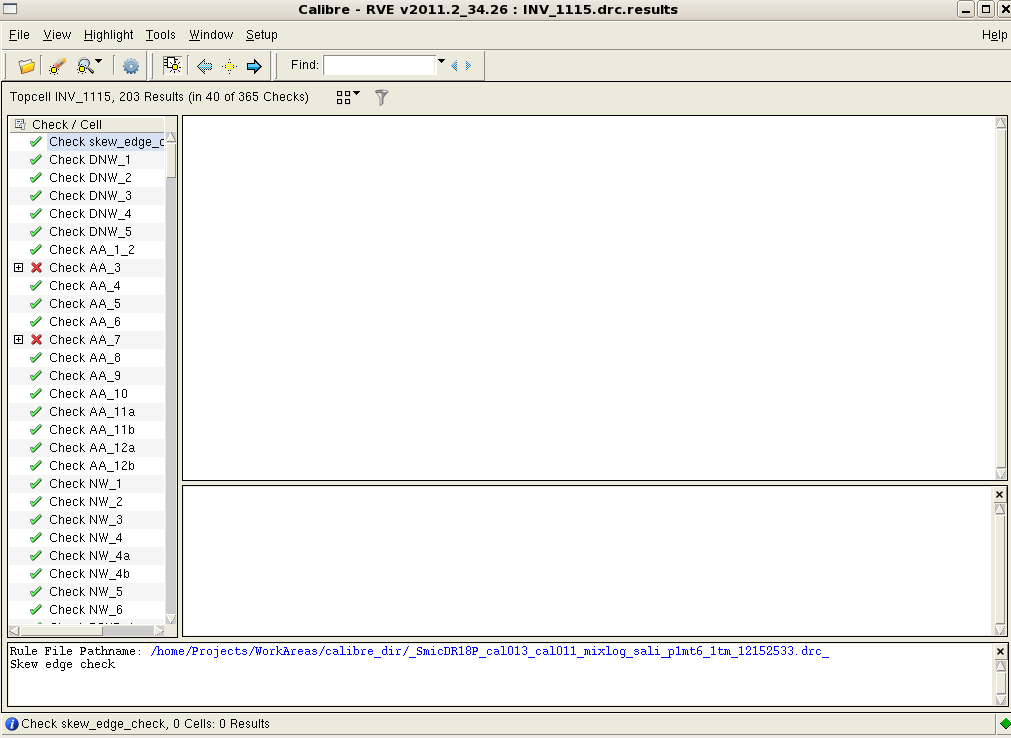
Task: Select the Check AA_8 row
Action: point(84,358)
